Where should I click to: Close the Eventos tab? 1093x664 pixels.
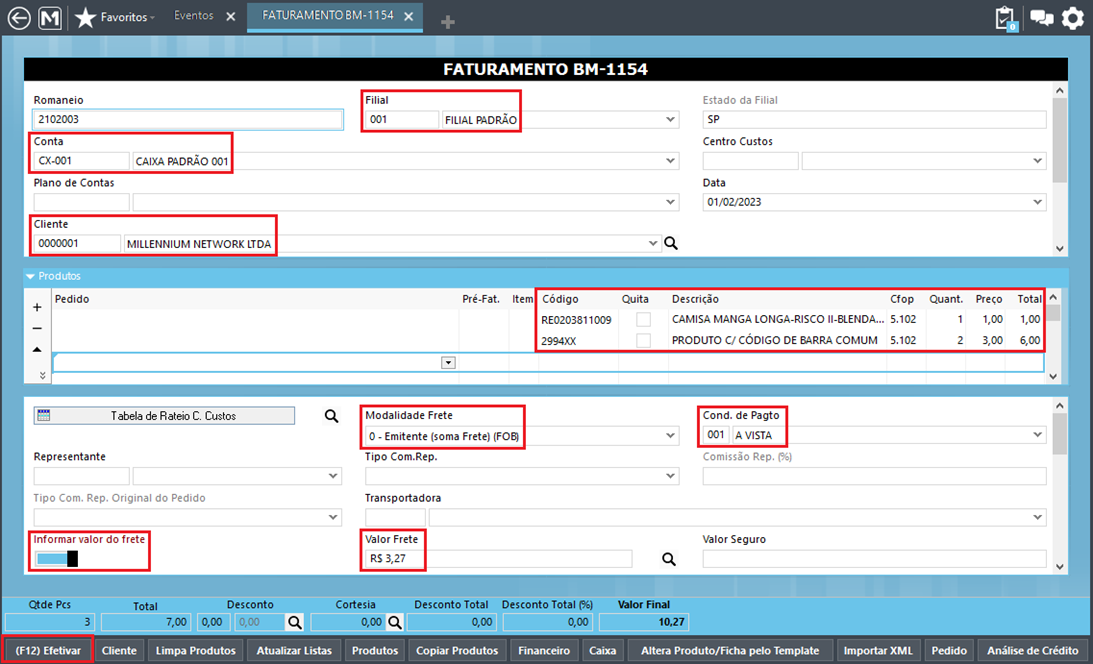[x=231, y=17]
